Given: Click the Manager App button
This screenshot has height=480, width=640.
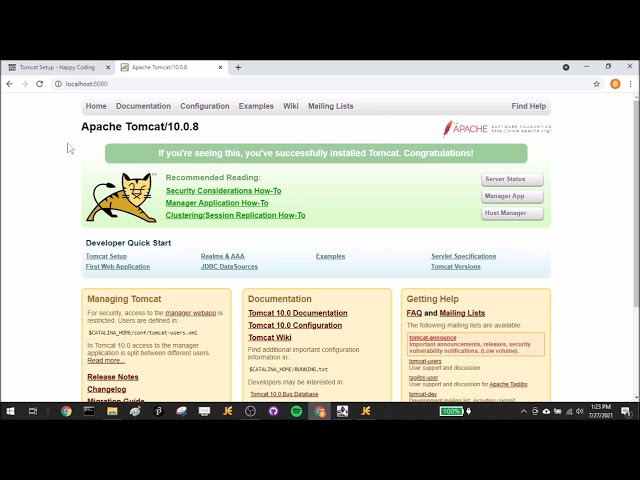Looking at the screenshot, I should coord(512,196).
